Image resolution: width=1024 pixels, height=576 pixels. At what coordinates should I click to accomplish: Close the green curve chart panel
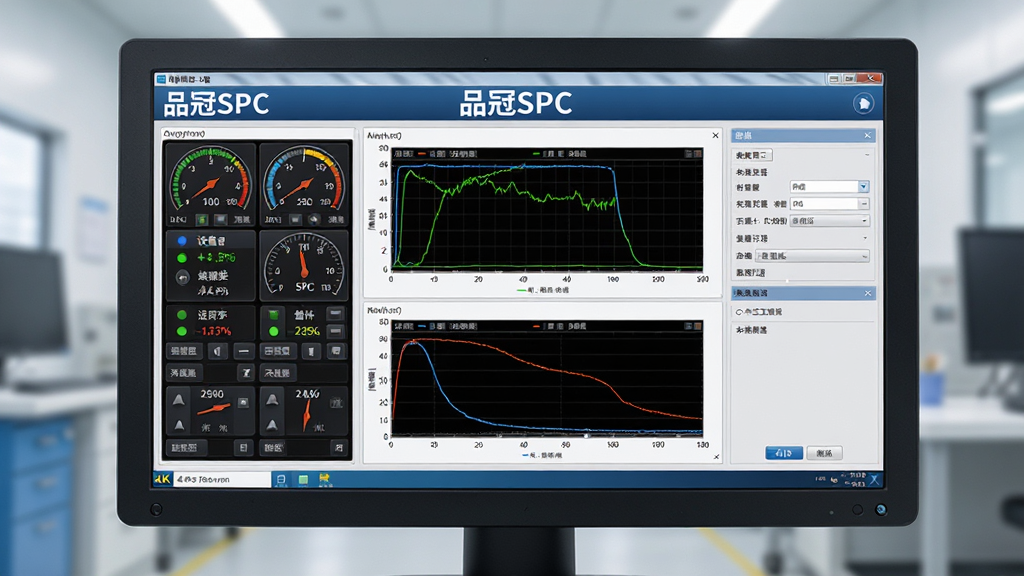[715, 136]
